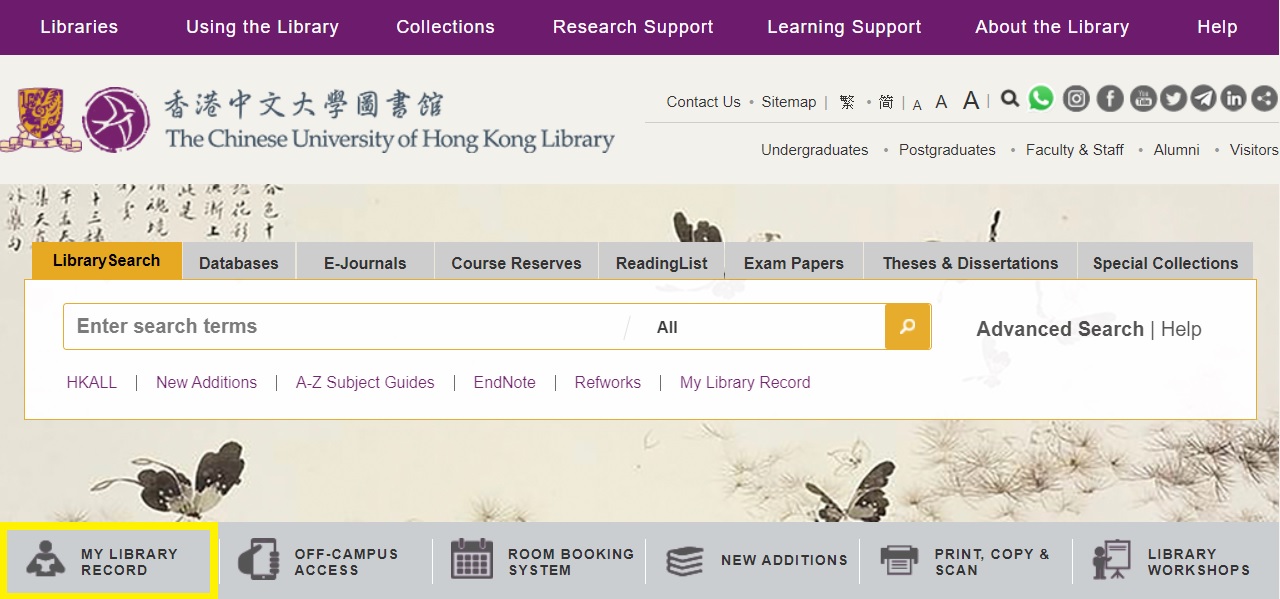Click the magnifier site search icon

(1010, 99)
